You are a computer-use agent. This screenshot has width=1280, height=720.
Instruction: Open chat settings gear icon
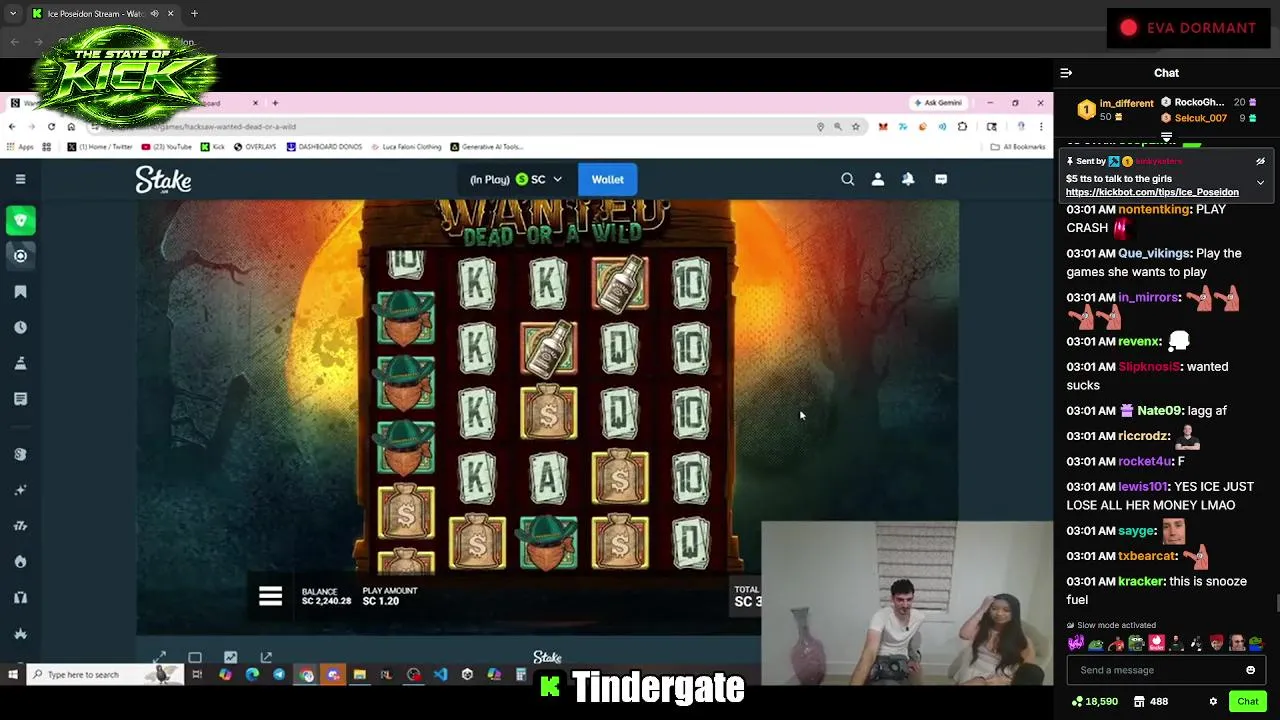pyautogui.click(x=1213, y=702)
